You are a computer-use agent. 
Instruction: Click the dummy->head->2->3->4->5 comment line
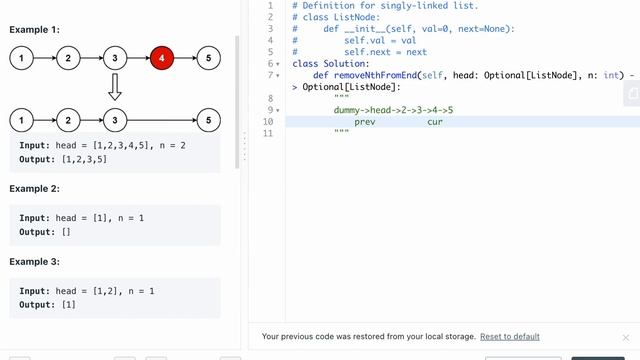pyautogui.click(x=393, y=110)
